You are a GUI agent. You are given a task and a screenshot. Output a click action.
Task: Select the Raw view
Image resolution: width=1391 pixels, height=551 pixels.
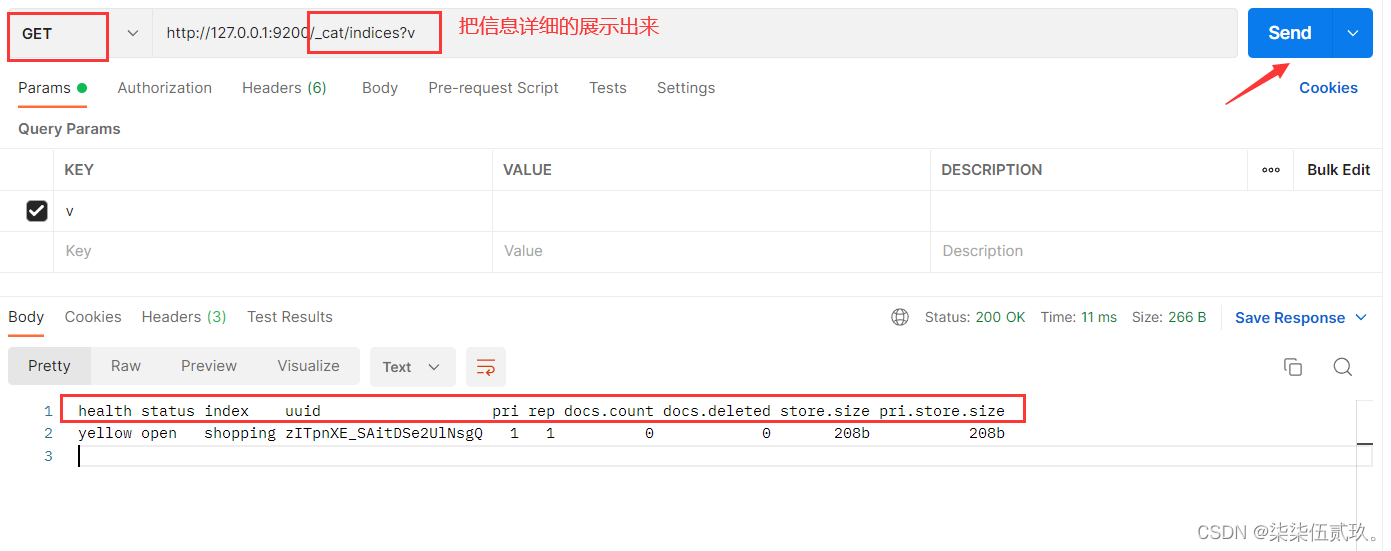click(x=126, y=366)
